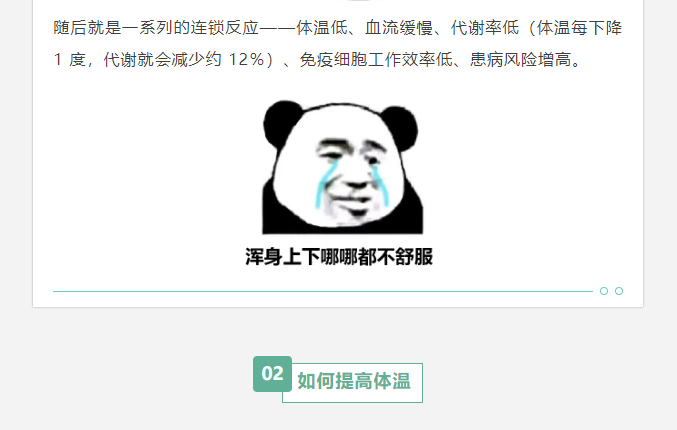Image resolution: width=677 pixels, height=430 pixels.
Task: Click the last small circle ending the divider
Action: [619, 291]
